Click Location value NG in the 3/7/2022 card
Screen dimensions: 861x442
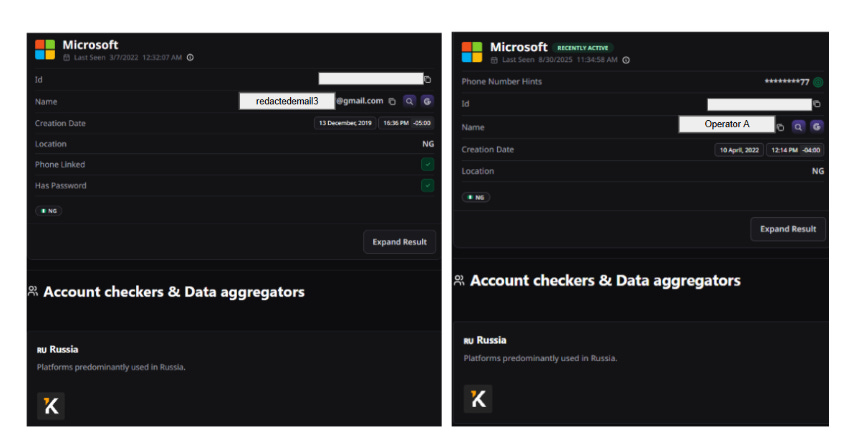coord(428,144)
